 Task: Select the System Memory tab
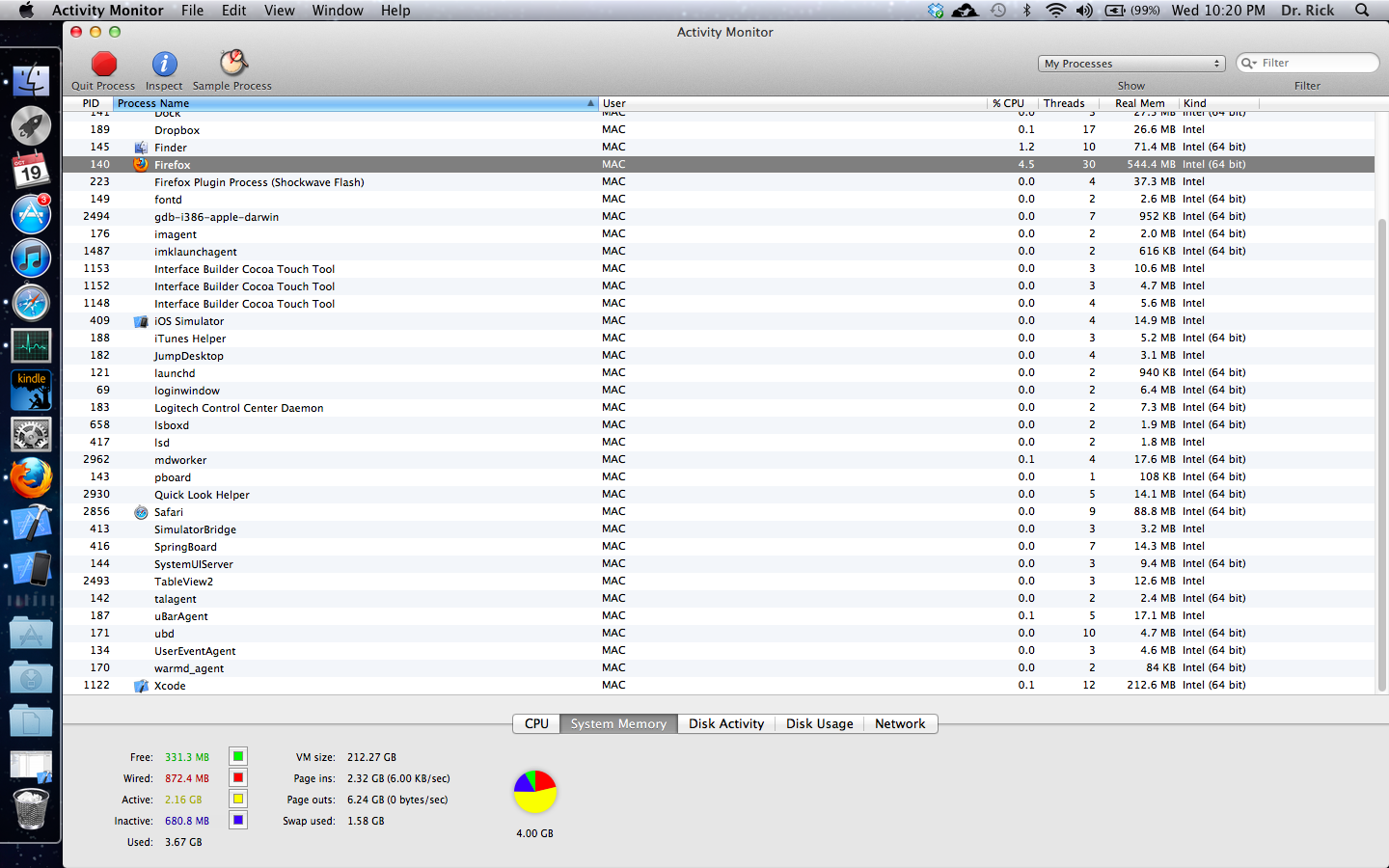[x=618, y=723]
